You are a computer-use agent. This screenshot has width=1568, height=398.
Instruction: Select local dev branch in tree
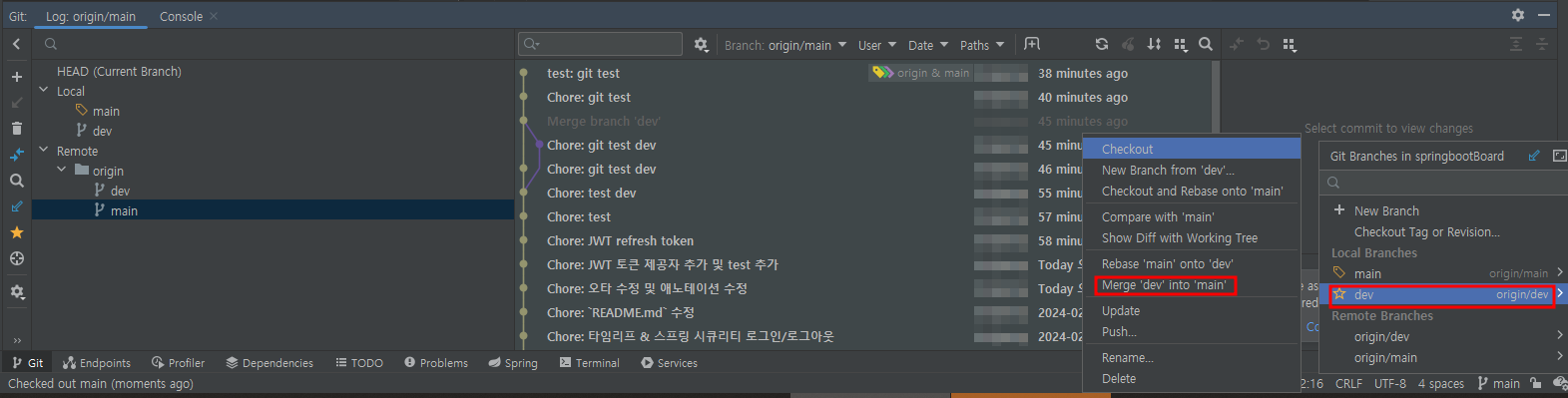pos(102,131)
